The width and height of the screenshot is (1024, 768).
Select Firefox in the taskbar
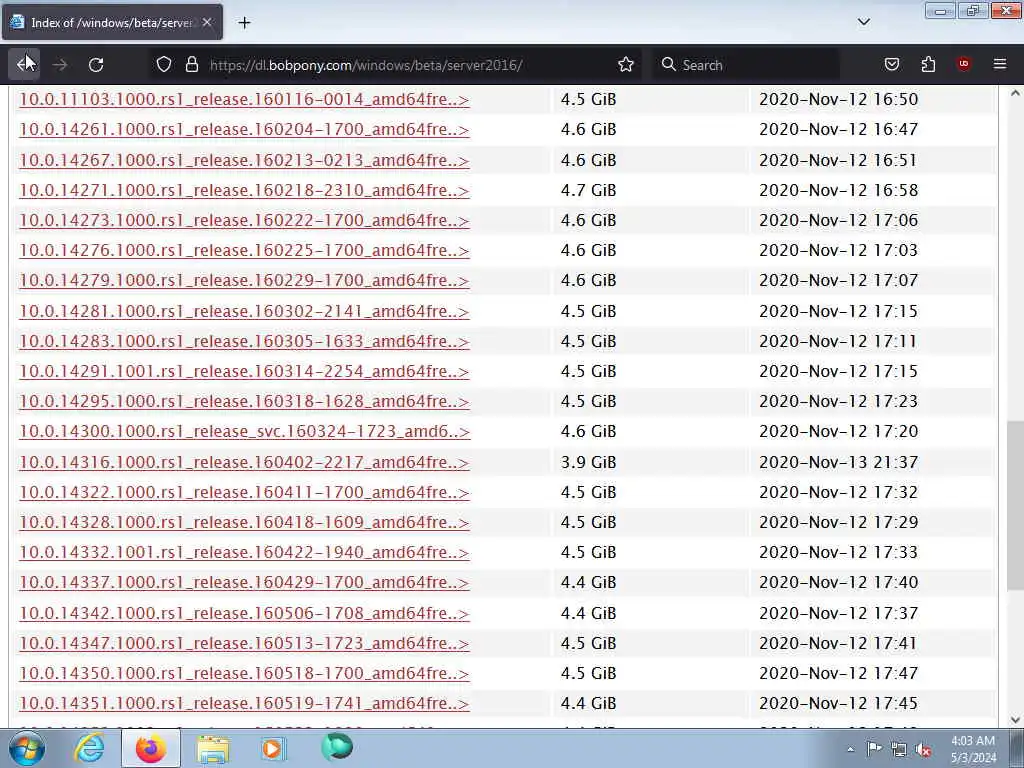[x=151, y=748]
